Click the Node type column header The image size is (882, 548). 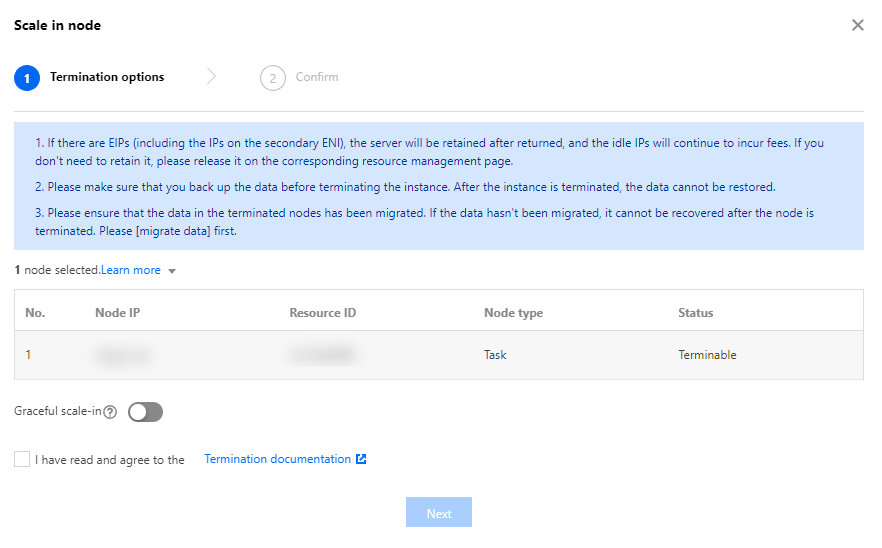pyautogui.click(x=513, y=313)
